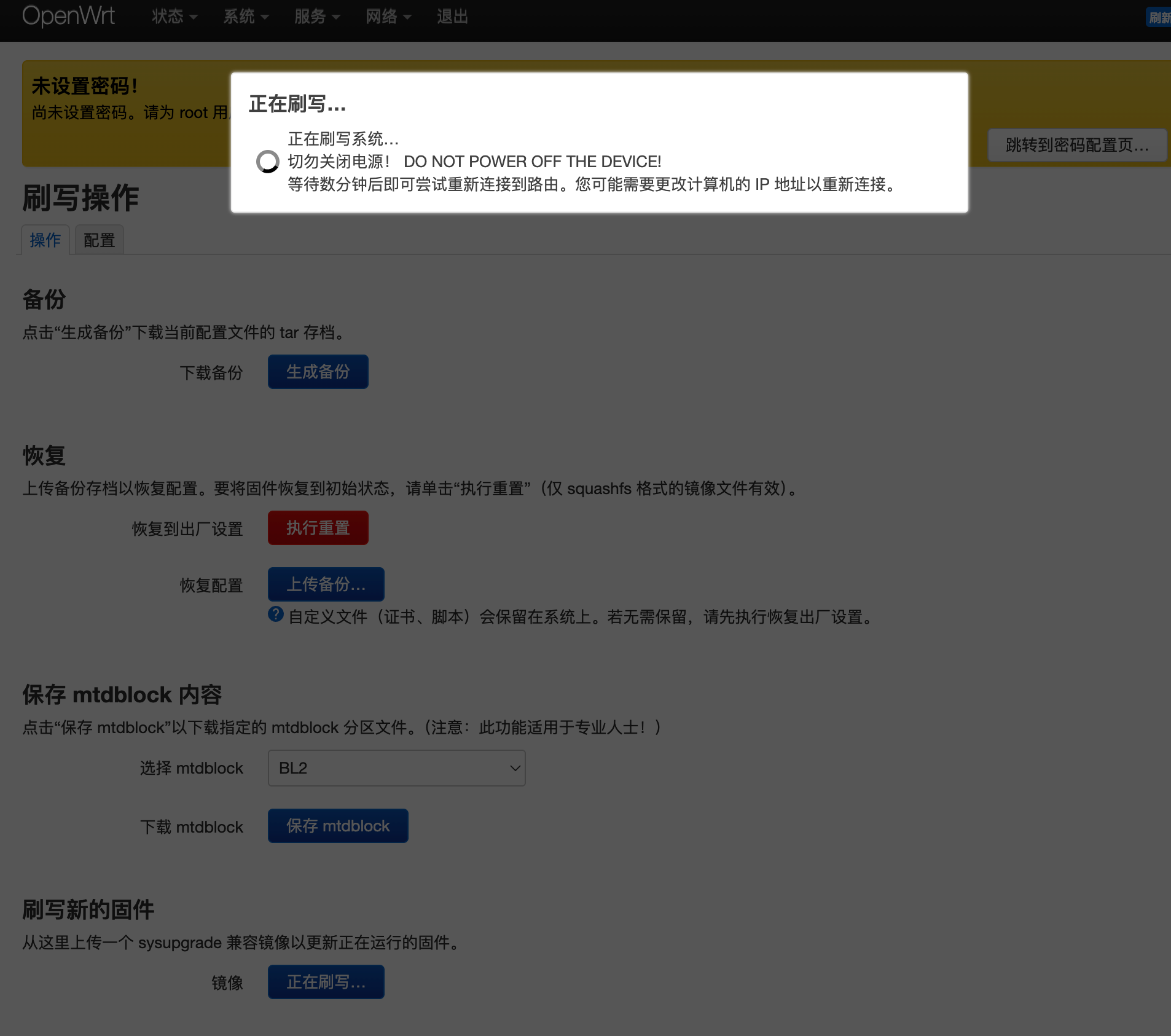
Task: Open the 服务 menu
Action: 317,17
